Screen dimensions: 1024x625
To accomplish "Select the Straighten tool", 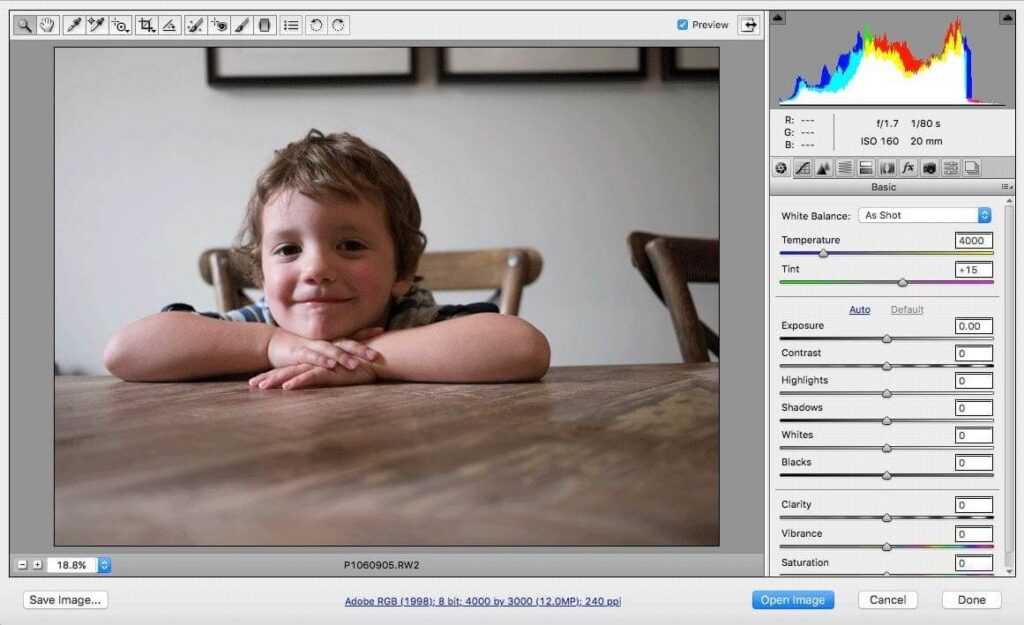I will point(168,25).
